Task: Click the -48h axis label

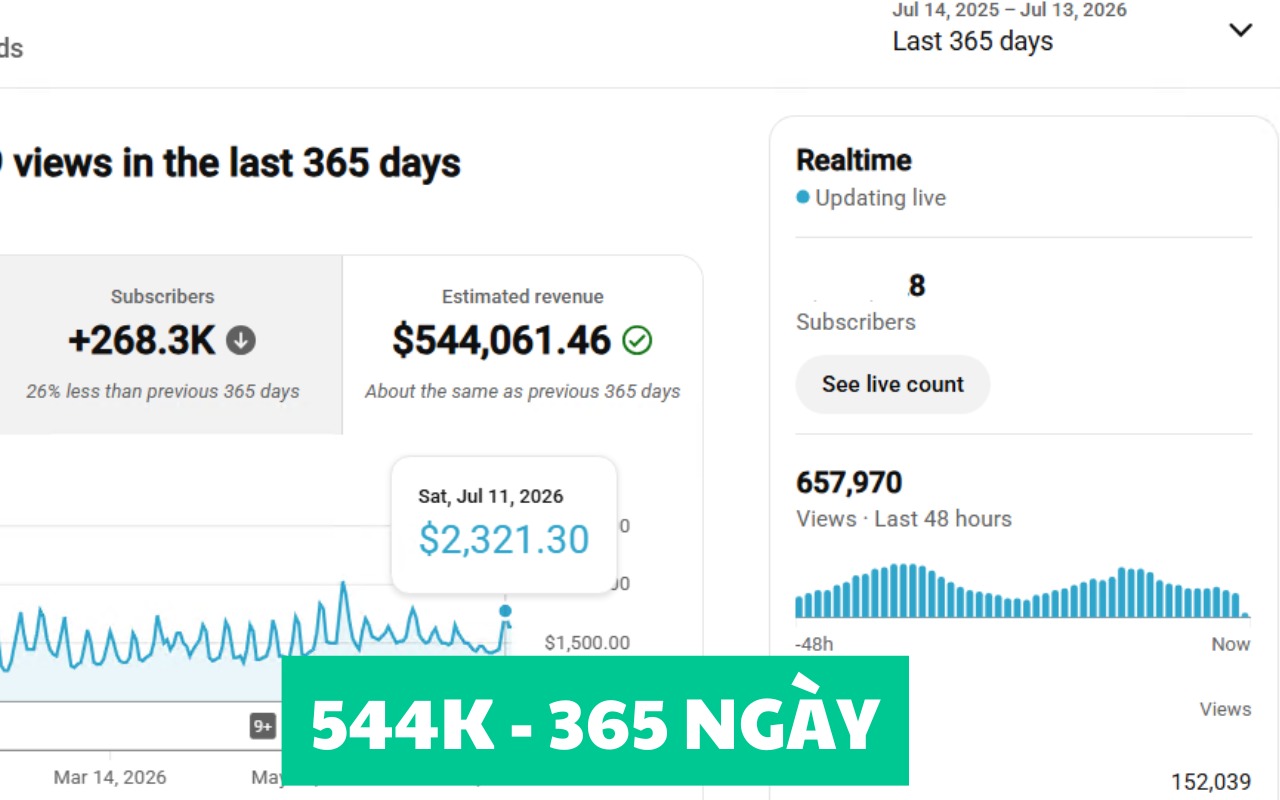Action: (x=815, y=644)
